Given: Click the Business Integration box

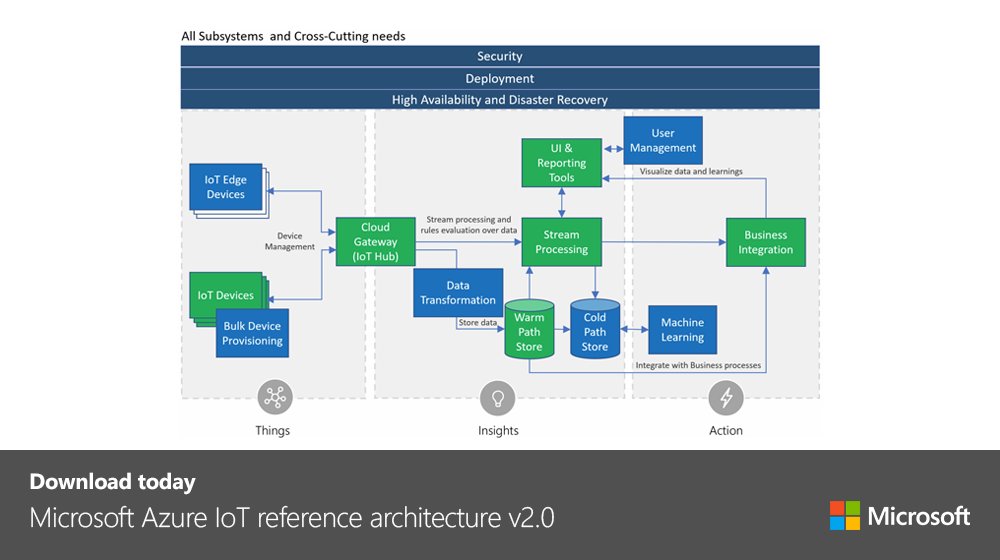Looking at the screenshot, I should coord(766,242).
